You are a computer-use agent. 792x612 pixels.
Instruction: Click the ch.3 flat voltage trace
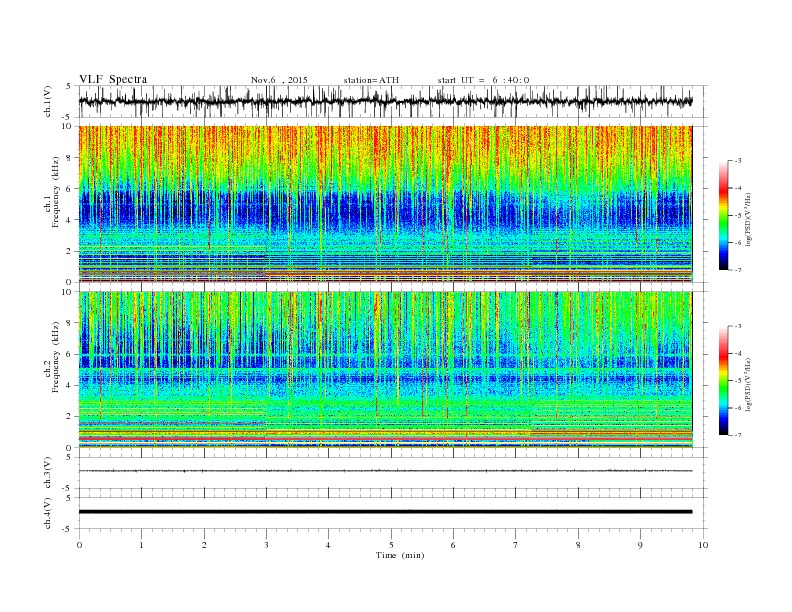385,471
